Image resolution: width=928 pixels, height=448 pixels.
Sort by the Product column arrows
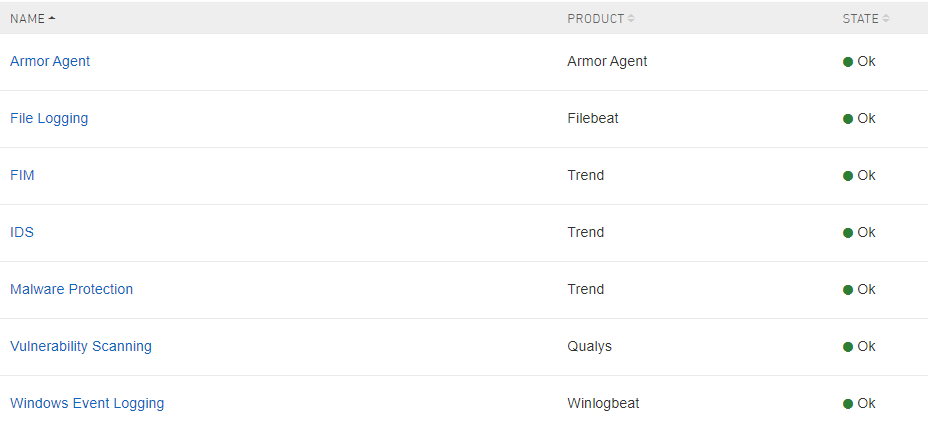(631, 19)
